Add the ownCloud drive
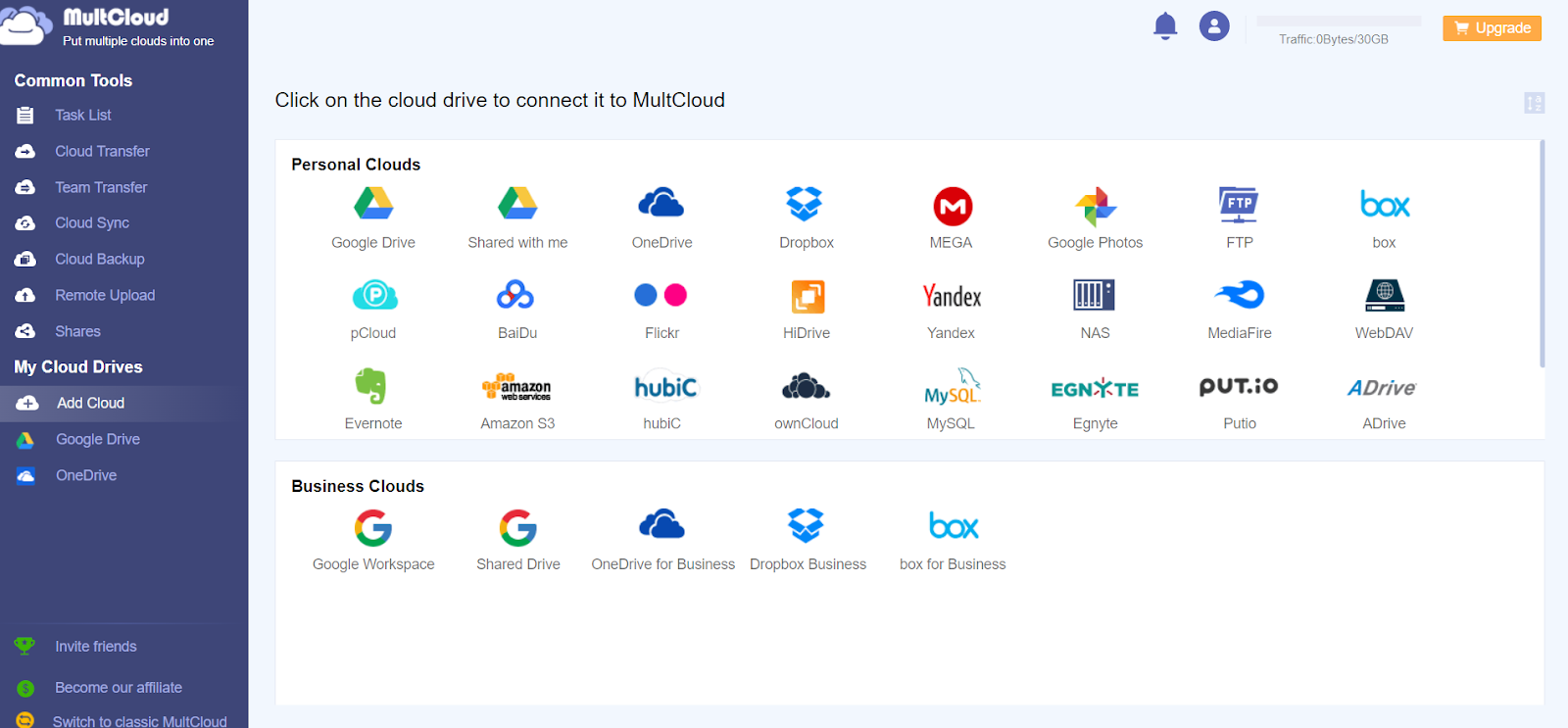The width and height of the screenshot is (1568, 728). point(806,387)
